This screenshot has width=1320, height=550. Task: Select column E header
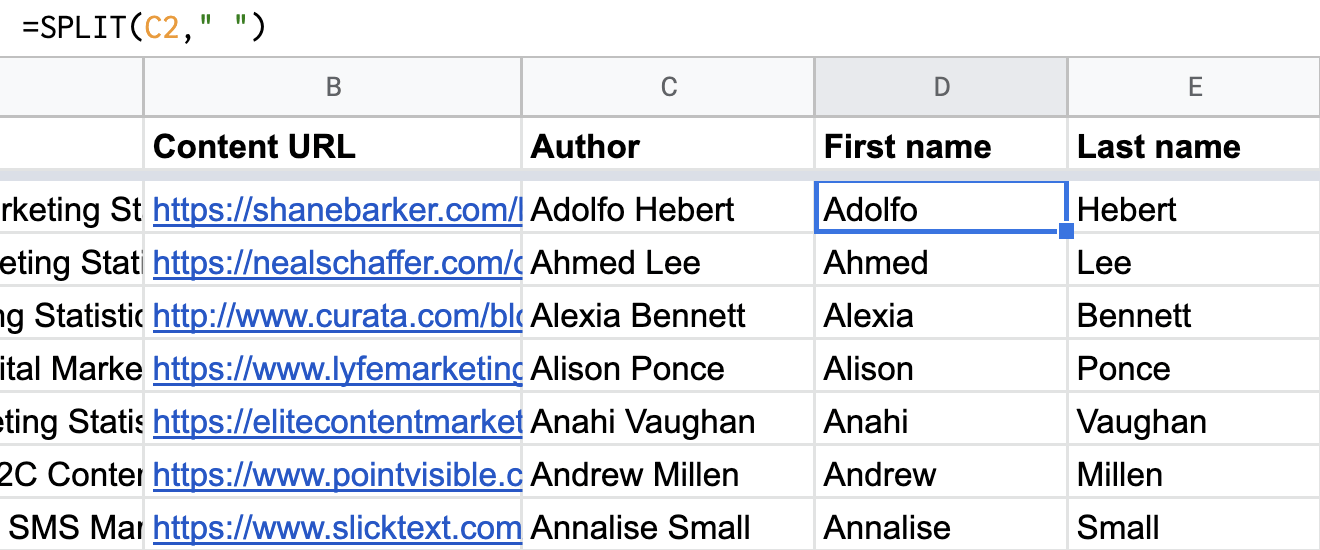pyautogui.click(x=1194, y=87)
